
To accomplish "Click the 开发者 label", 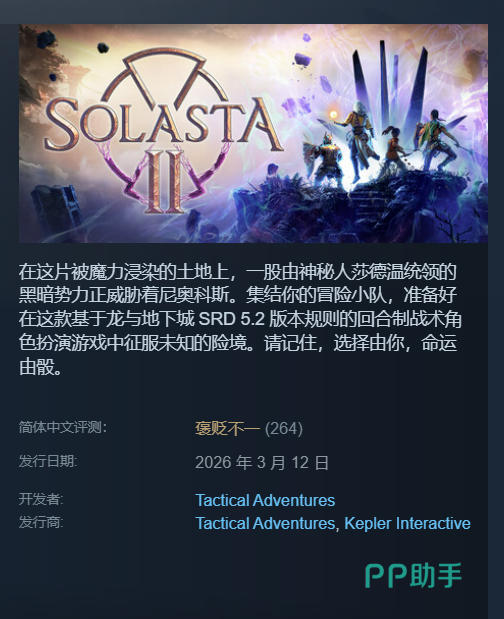I will click(41, 499).
